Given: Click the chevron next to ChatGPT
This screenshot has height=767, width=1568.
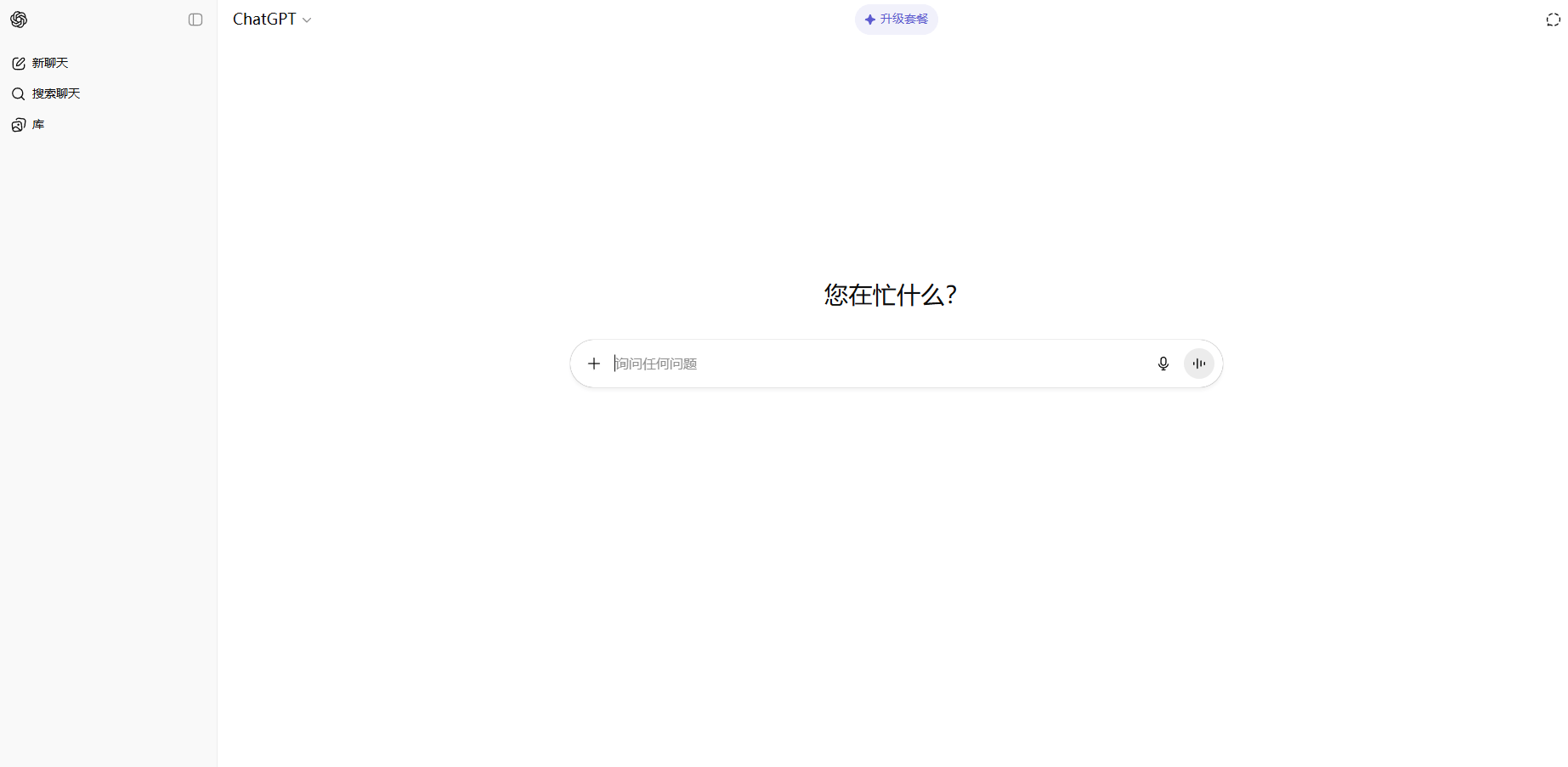Looking at the screenshot, I should [x=307, y=20].
